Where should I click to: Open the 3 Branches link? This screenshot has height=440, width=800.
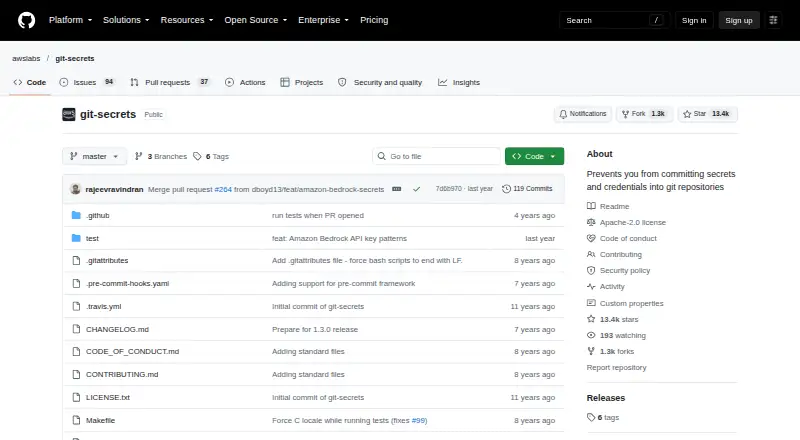point(161,156)
